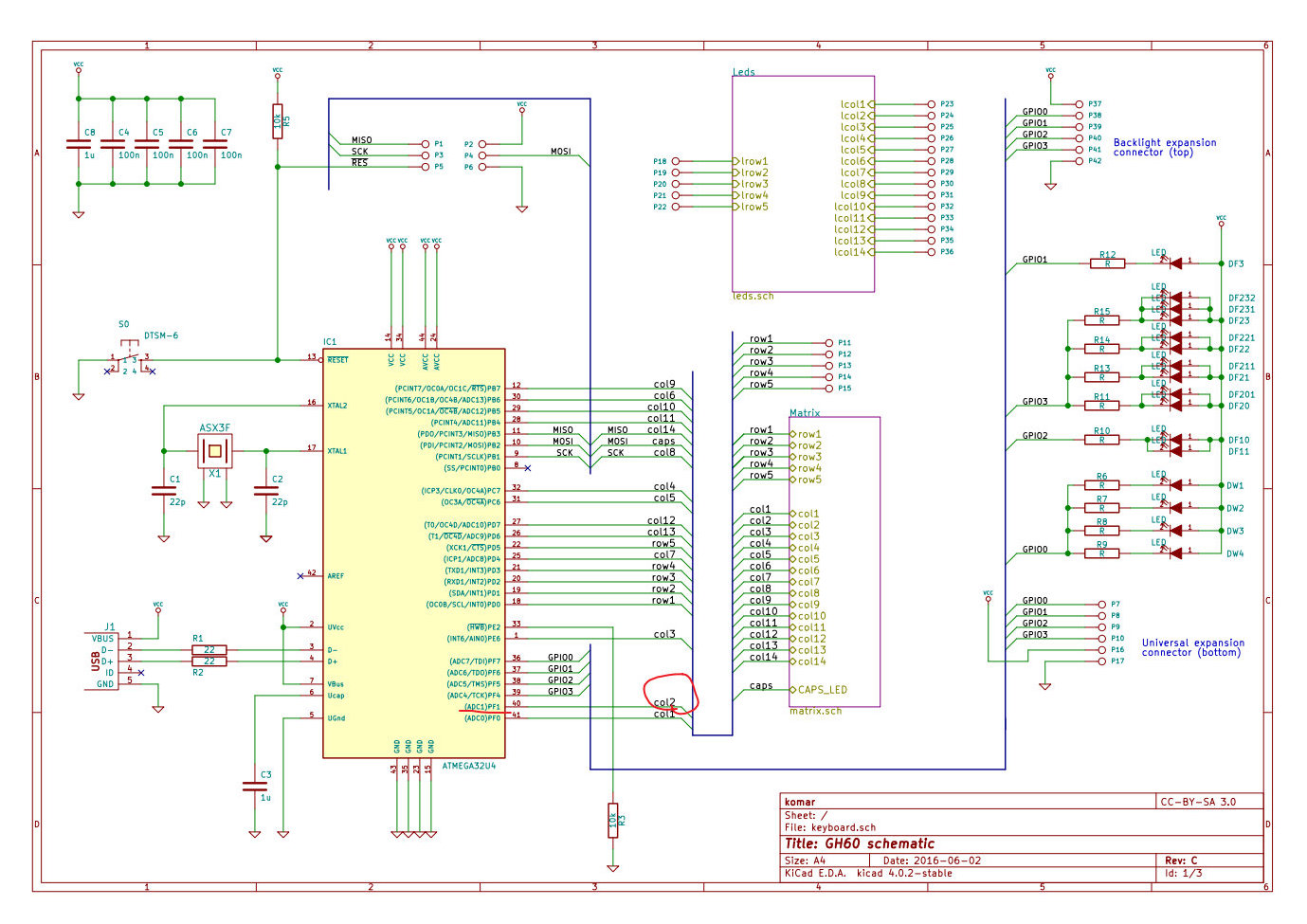
Task: Click capacitor C7 100n
Action: (x=215, y=144)
